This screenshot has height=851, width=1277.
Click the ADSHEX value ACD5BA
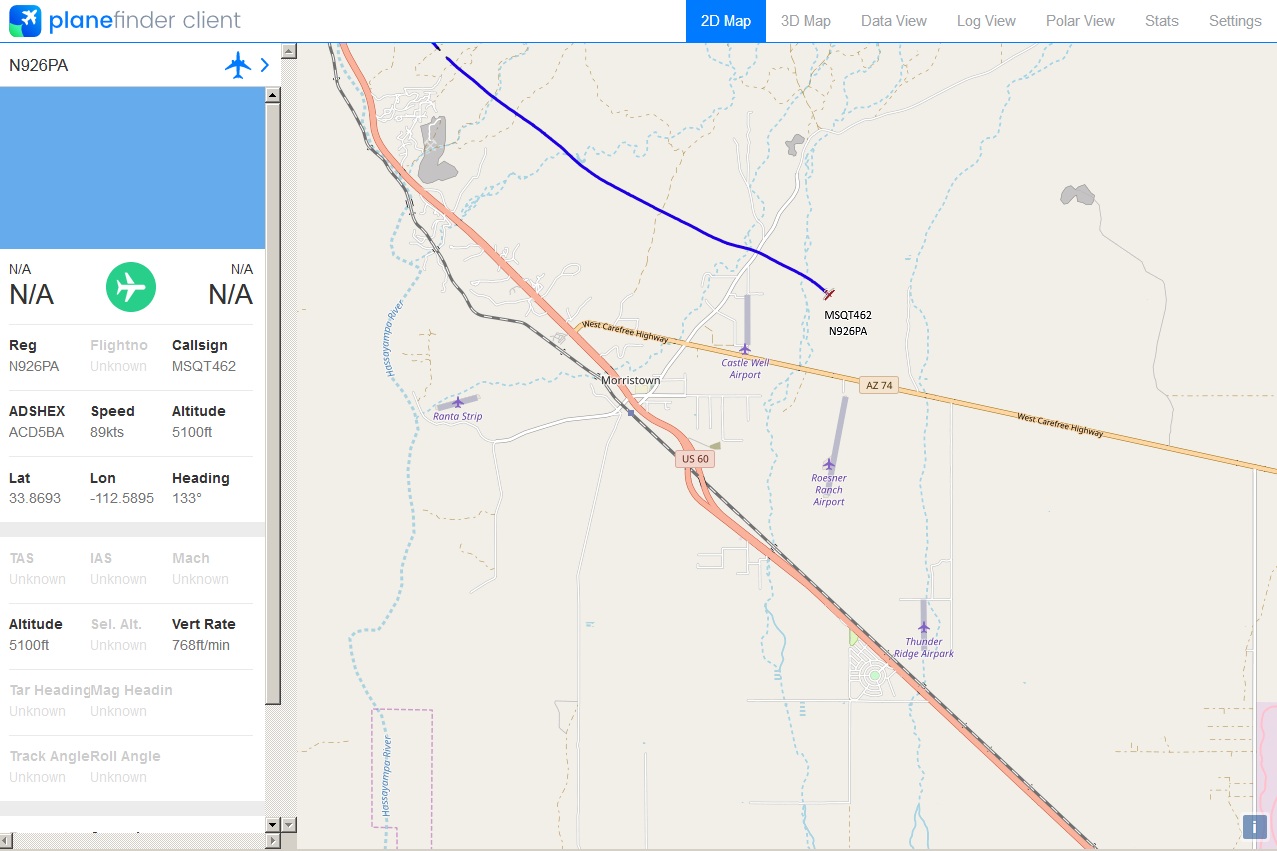[36, 432]
